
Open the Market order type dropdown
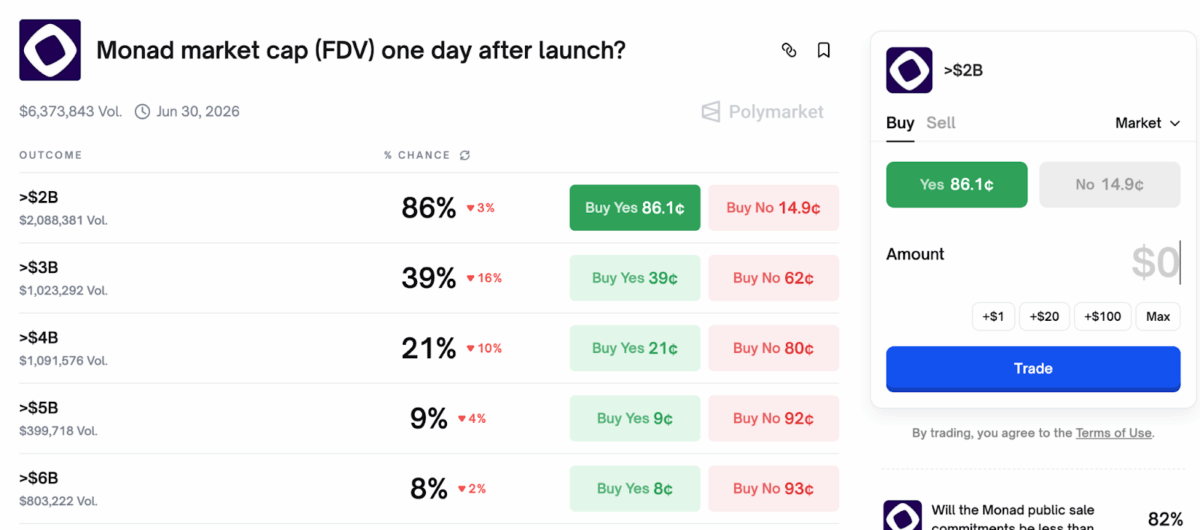click(x=1148, y=123)
